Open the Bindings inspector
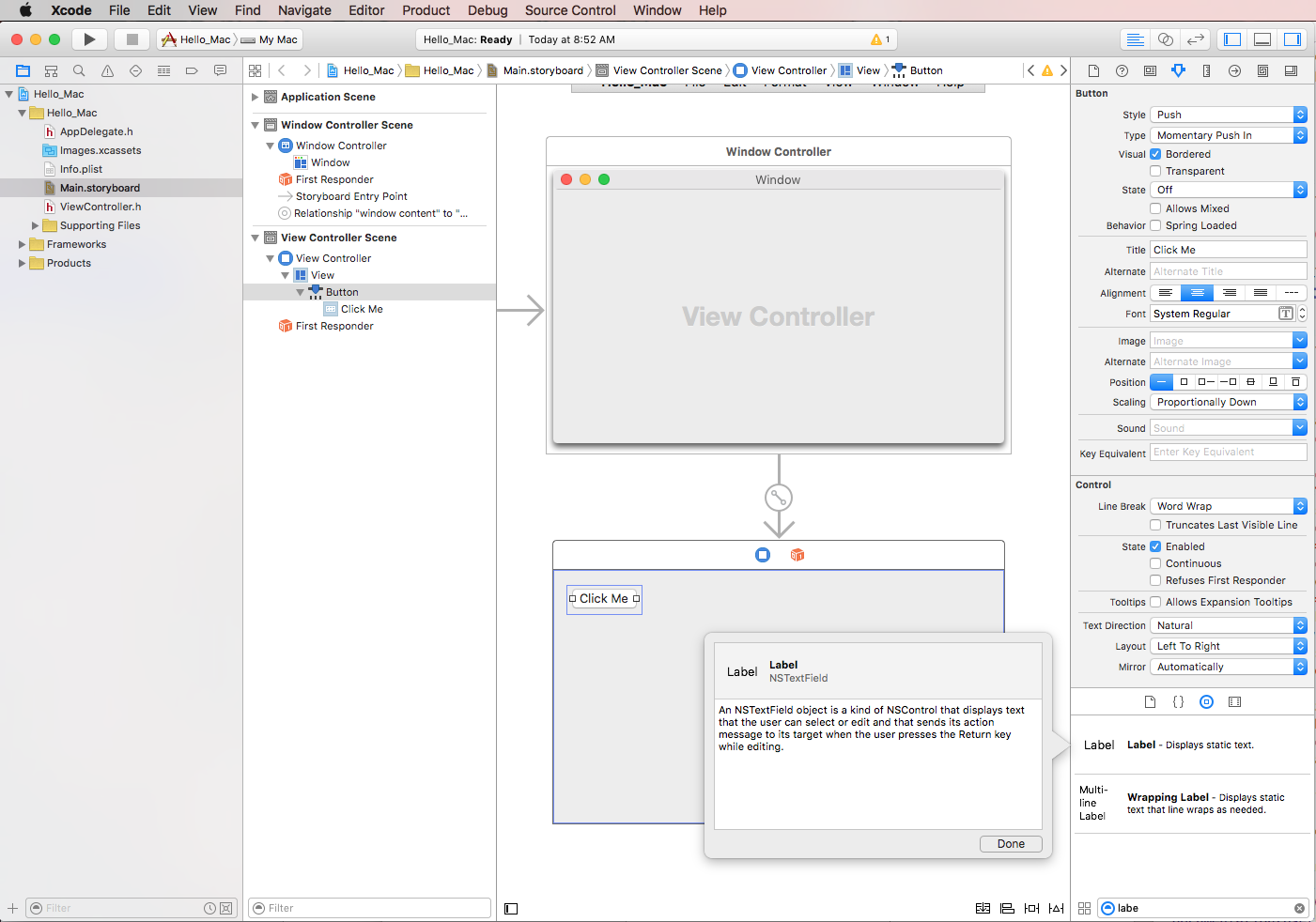1316x922 pixels. coord(1262,70)
